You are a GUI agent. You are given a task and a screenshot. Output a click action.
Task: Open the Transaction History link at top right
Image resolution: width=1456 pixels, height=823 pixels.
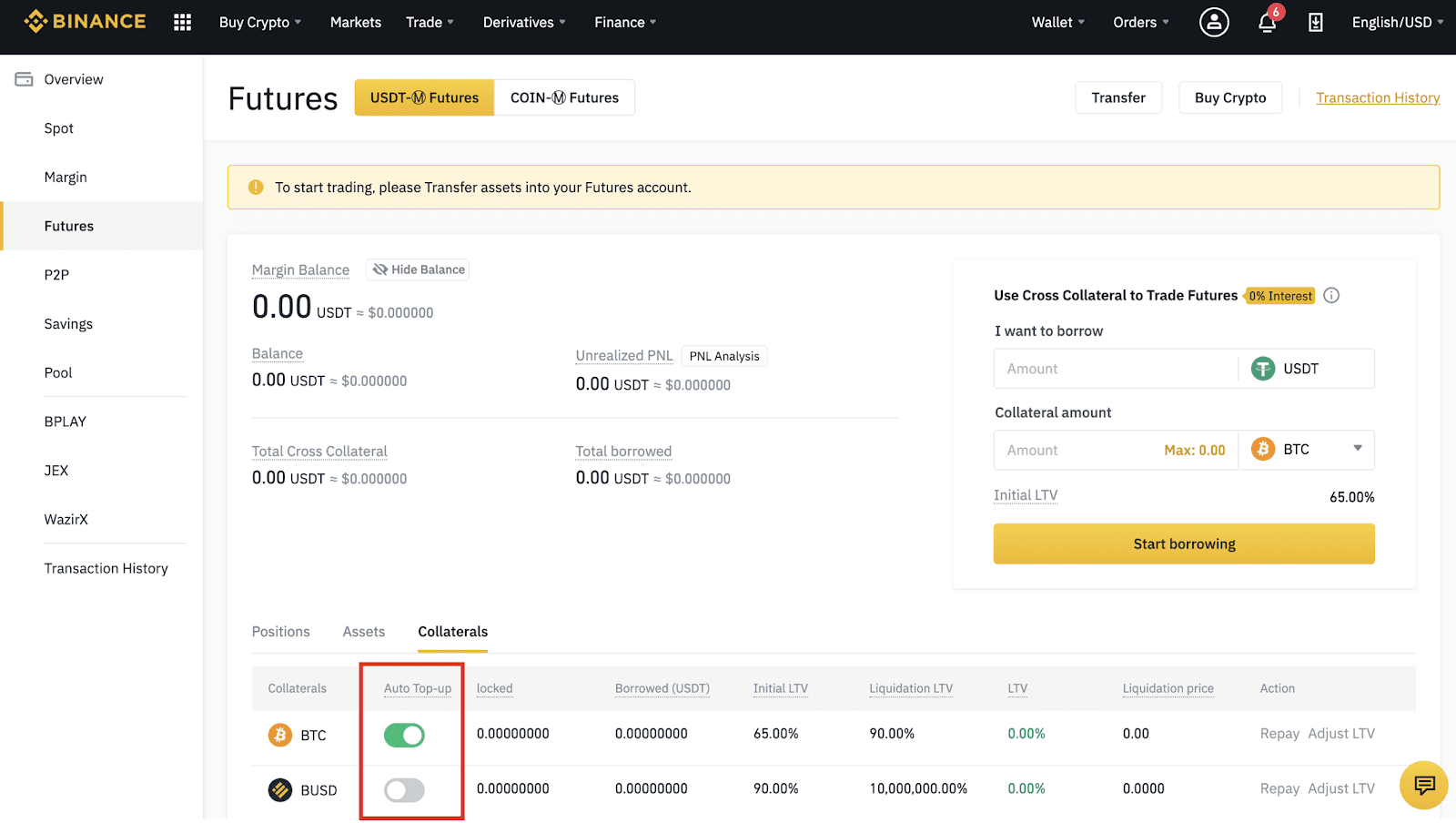pos(1378,97)
